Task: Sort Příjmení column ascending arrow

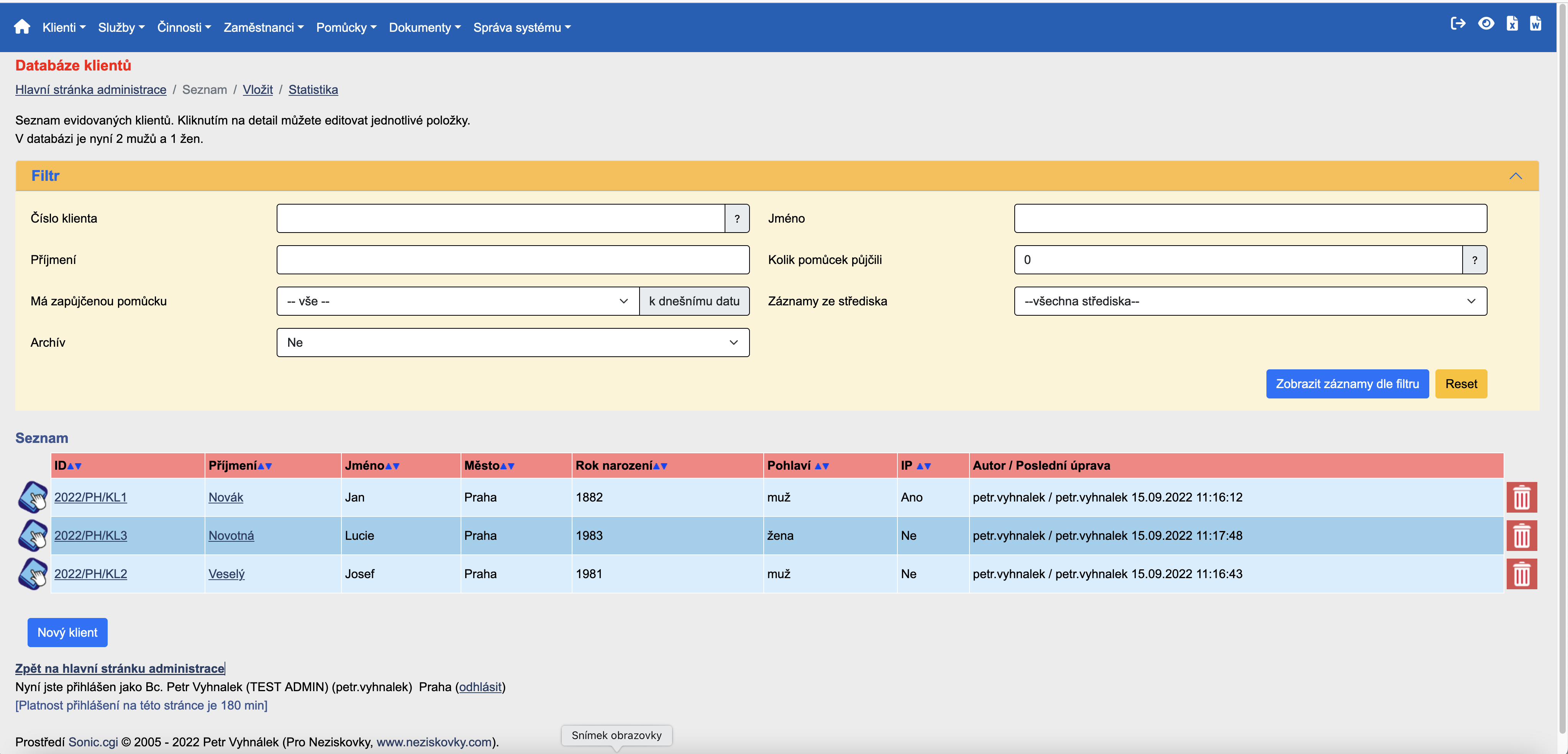Action: (x=261, y=466)
